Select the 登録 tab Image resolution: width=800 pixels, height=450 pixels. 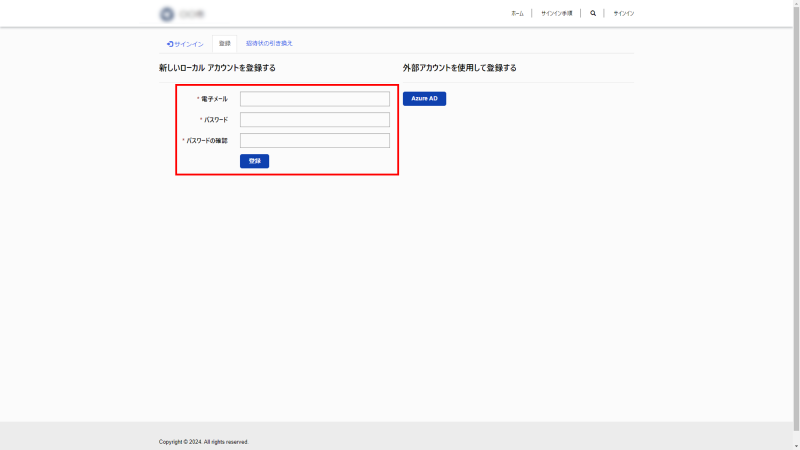(x=224, y=44)
